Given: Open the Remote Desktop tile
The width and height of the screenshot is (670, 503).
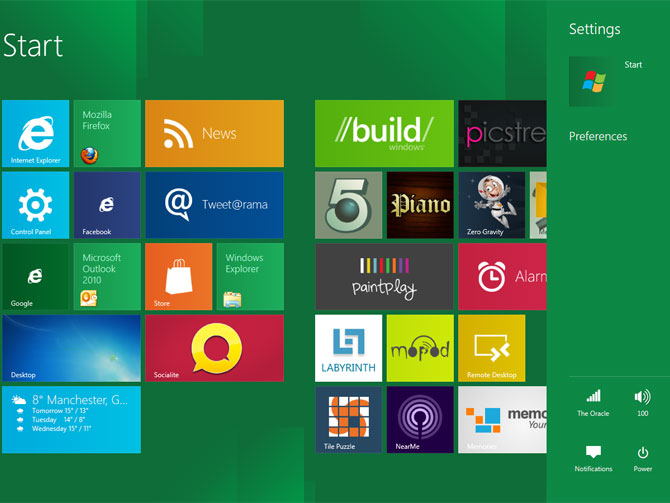Looking at the screenshot, I should tap(491, 348).
